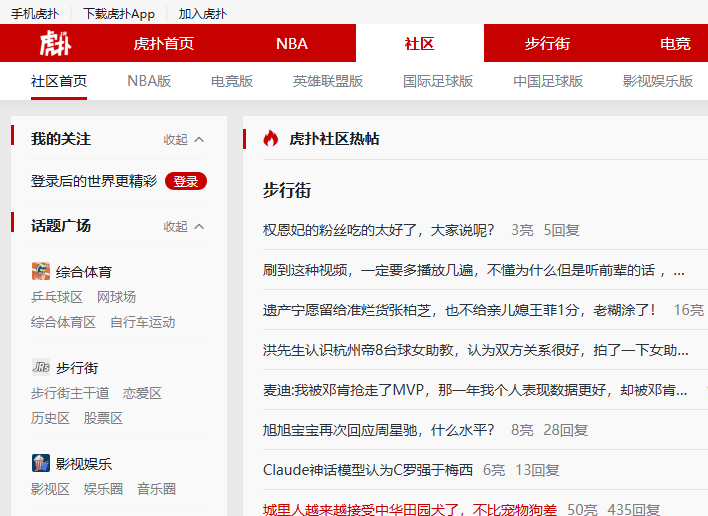Open the 乒乓球区 sub-forum link
Viewport: 708px width, 516px height.
click(x=57, y=297)
